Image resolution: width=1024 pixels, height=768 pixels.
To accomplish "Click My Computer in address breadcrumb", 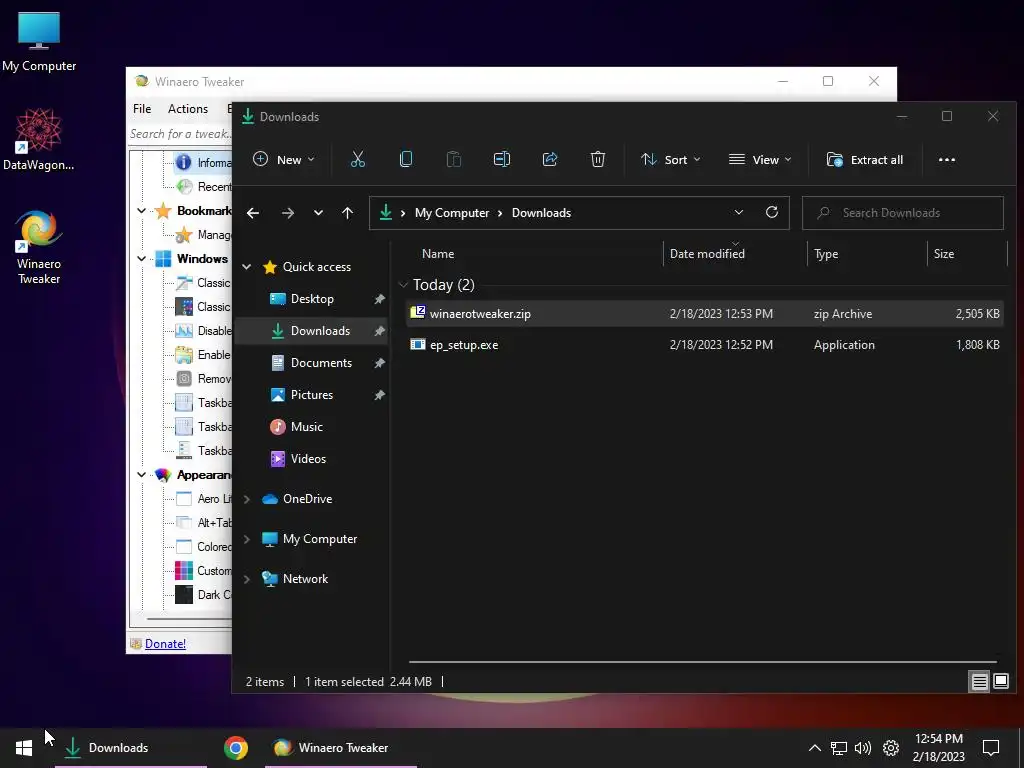I will 452,213.
